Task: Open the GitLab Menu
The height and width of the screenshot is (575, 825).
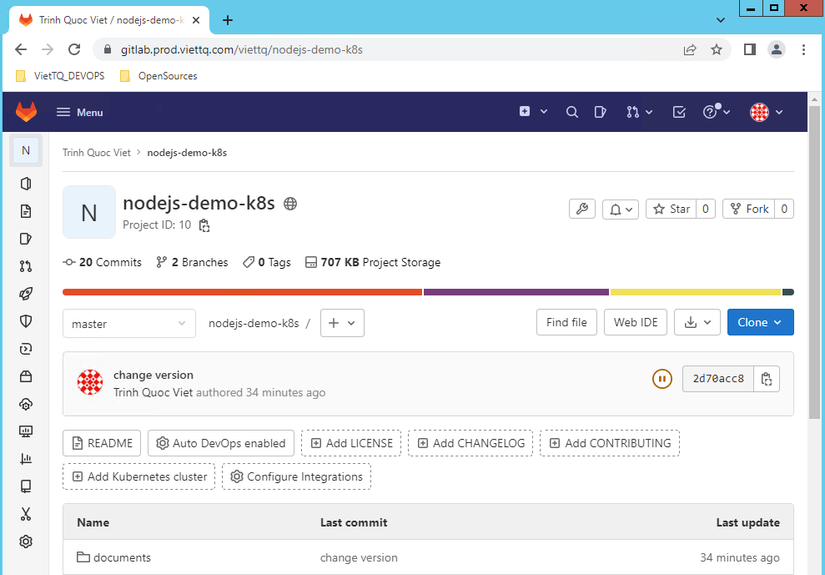Action: pyautogui.click(x=80, y=112)
